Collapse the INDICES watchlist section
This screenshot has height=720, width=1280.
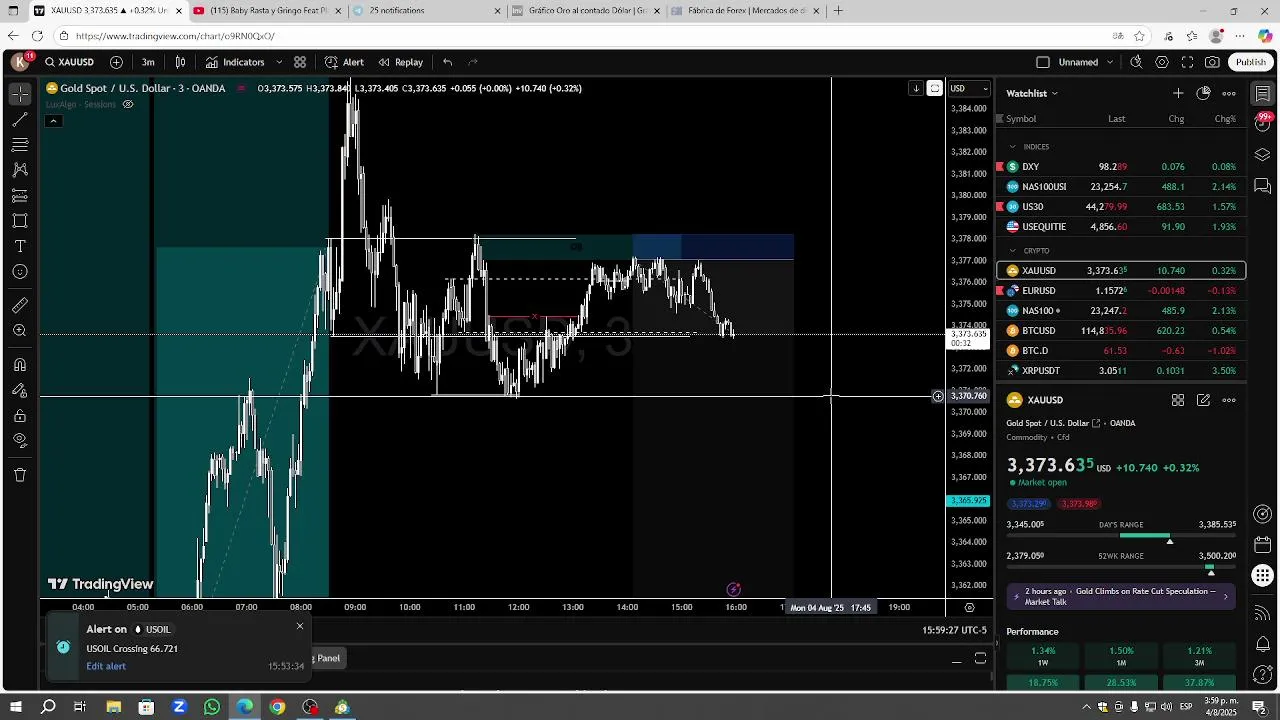click(x=1012, y=147)
